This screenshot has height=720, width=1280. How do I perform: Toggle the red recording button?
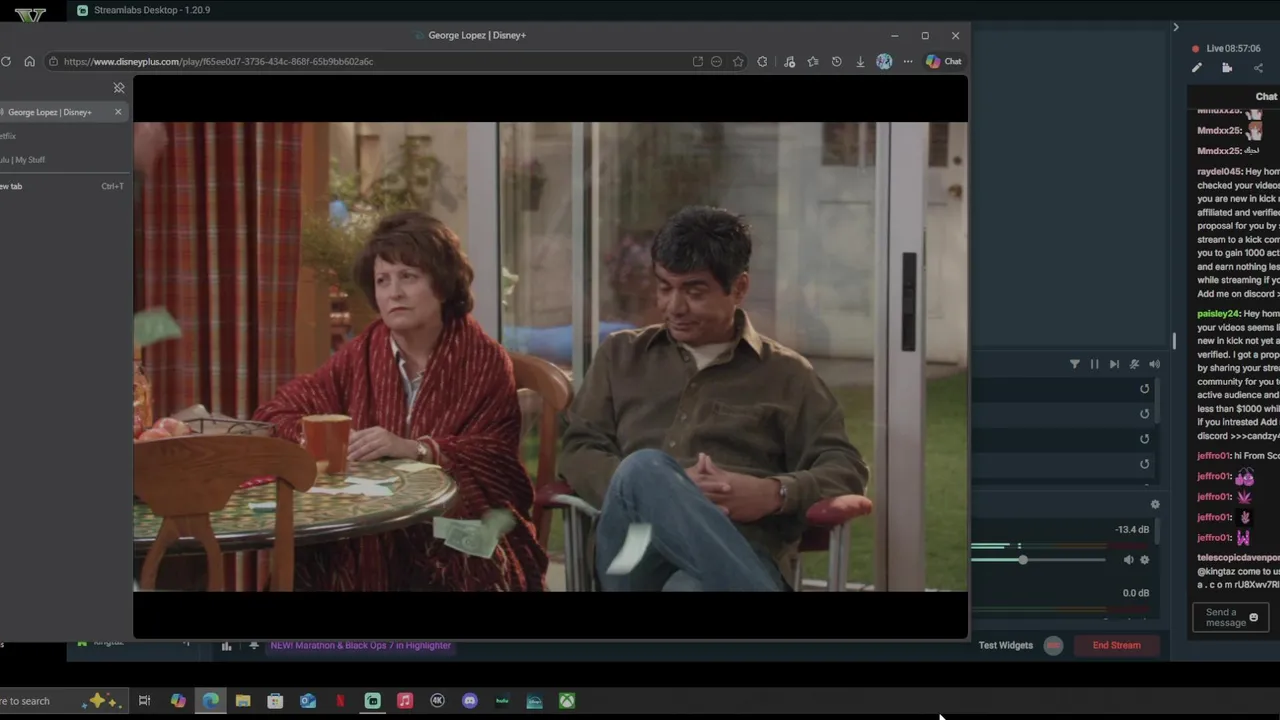(x=1053, y=645)
